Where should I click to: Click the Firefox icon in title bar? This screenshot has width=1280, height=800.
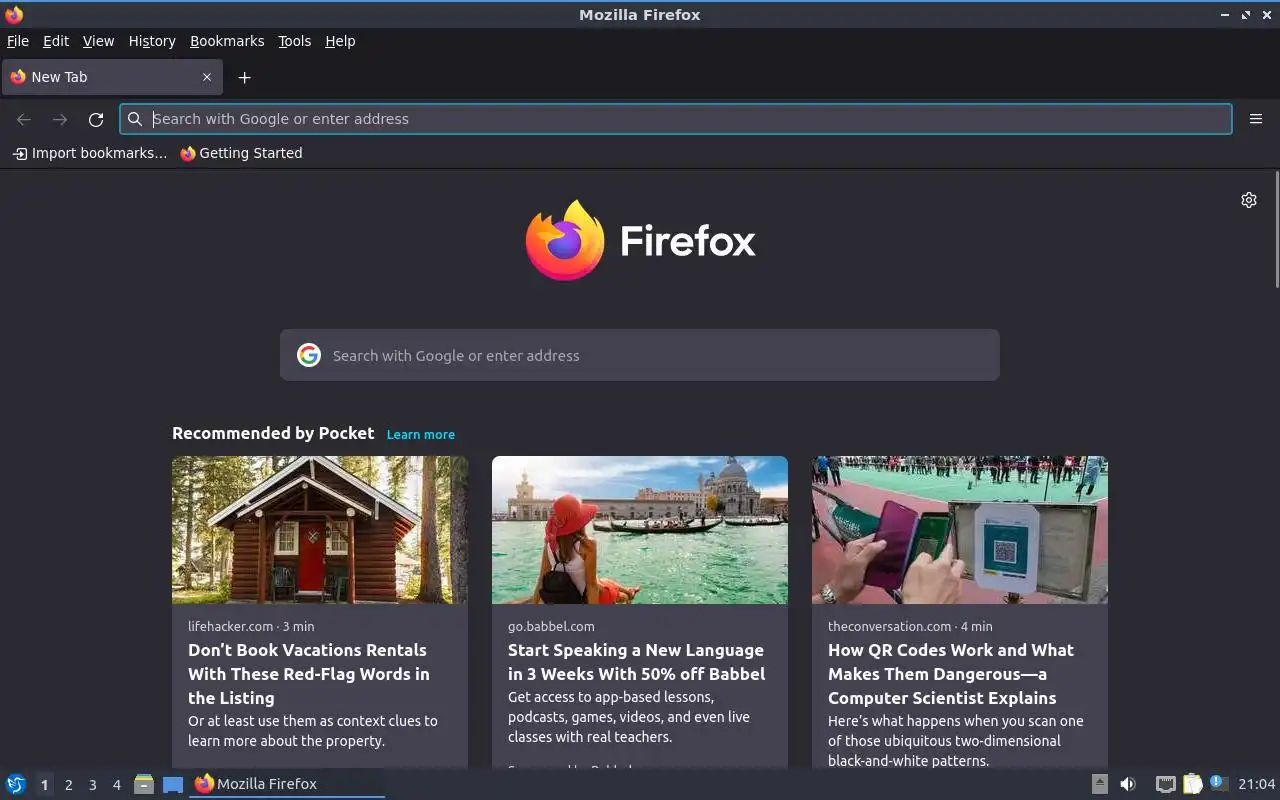pos(14,14)
